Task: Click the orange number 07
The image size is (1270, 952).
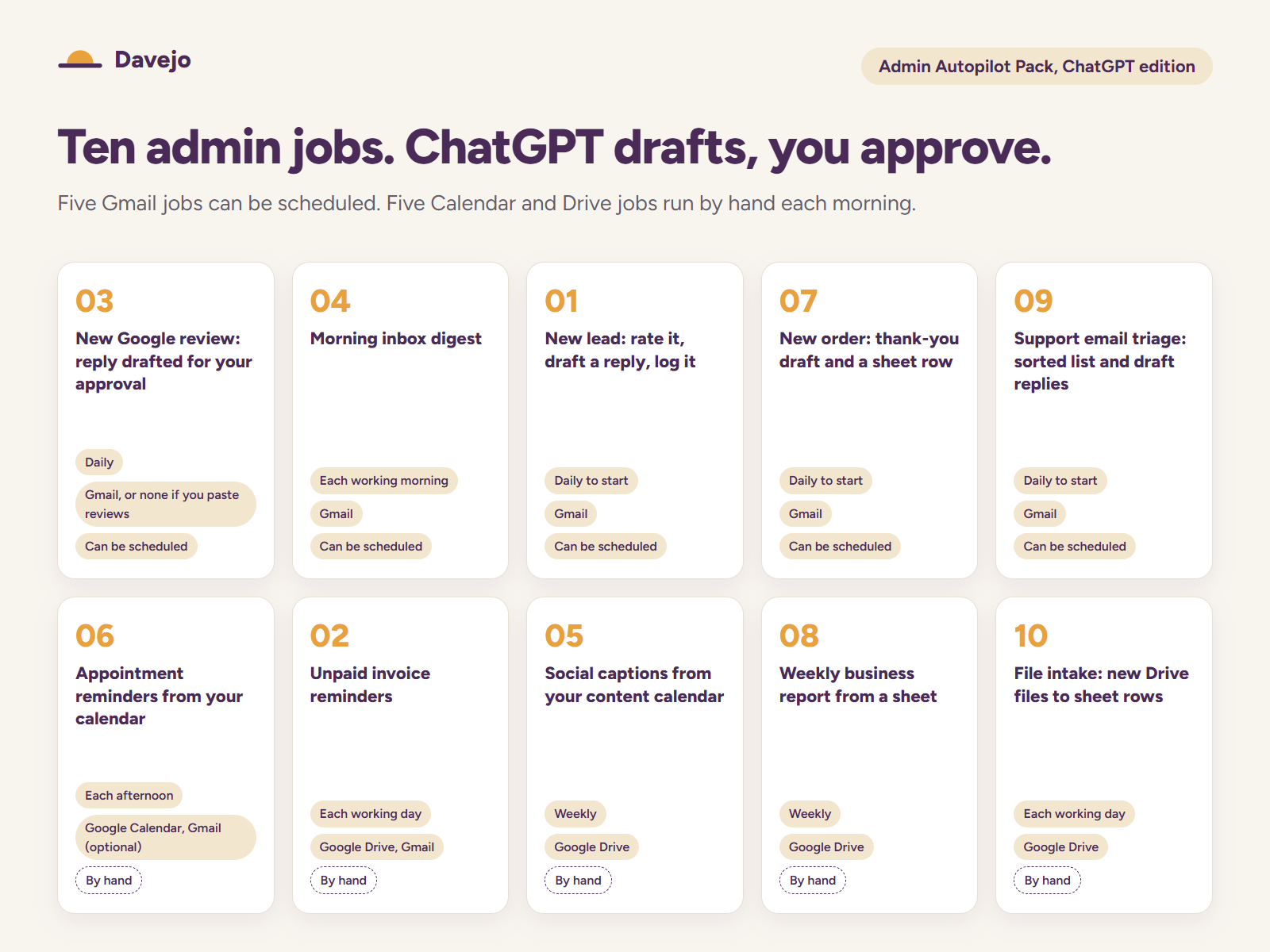Action: click(799, 301)
